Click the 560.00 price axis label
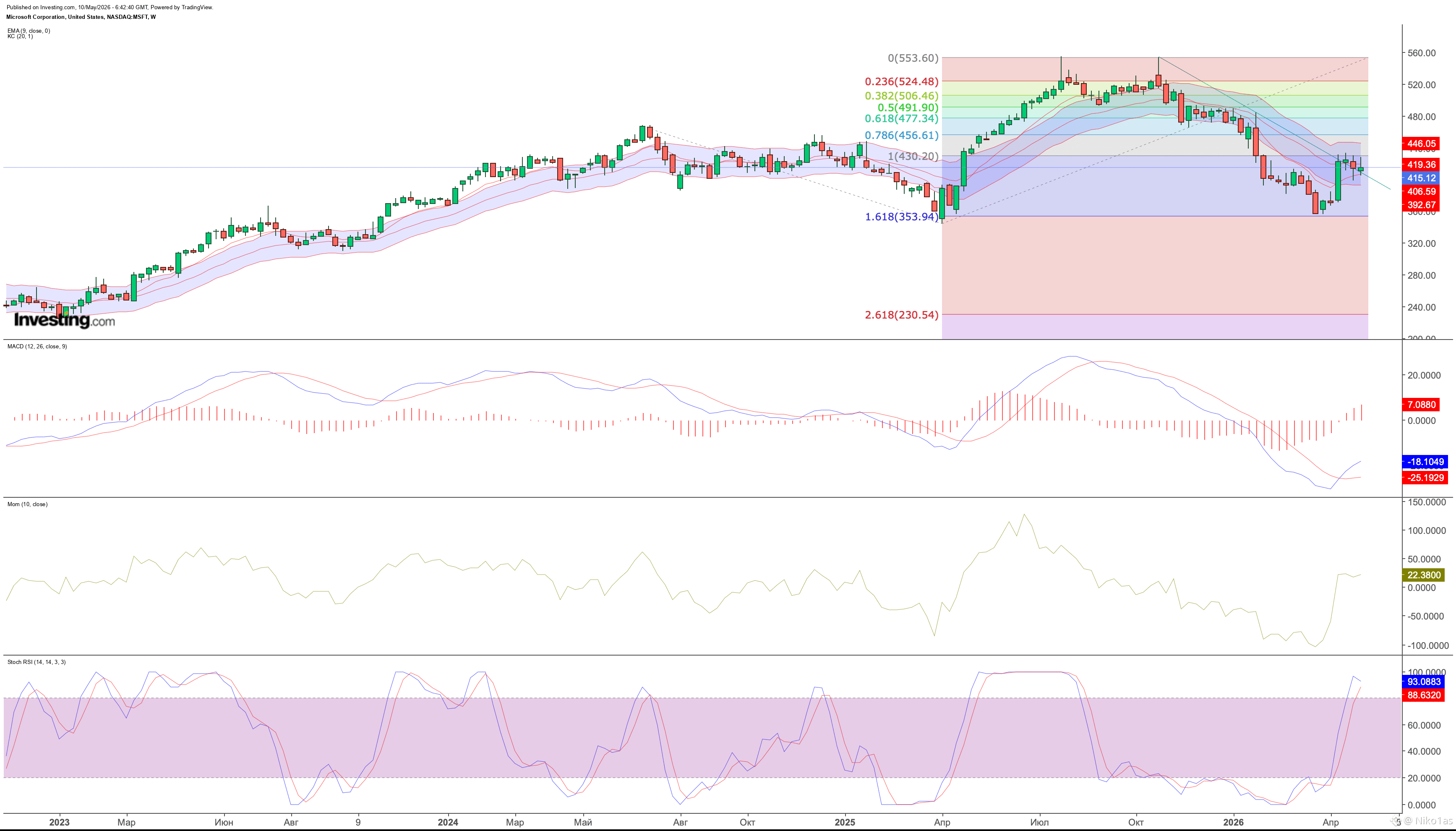The height and width of the screenshot is (831, 1456). point(1422,53)
